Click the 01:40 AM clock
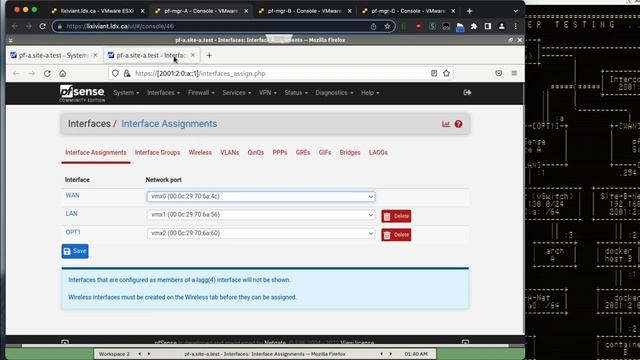 pyautogui.click(x=416, y=354)
